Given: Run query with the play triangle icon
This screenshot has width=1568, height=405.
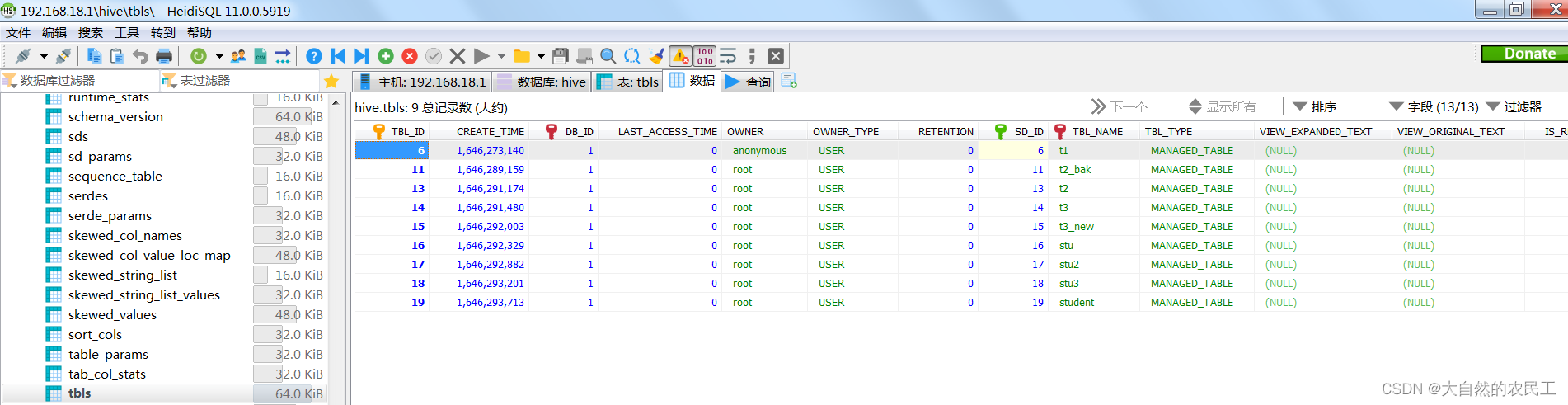Looking at the screenshot, I should (481, 56).
